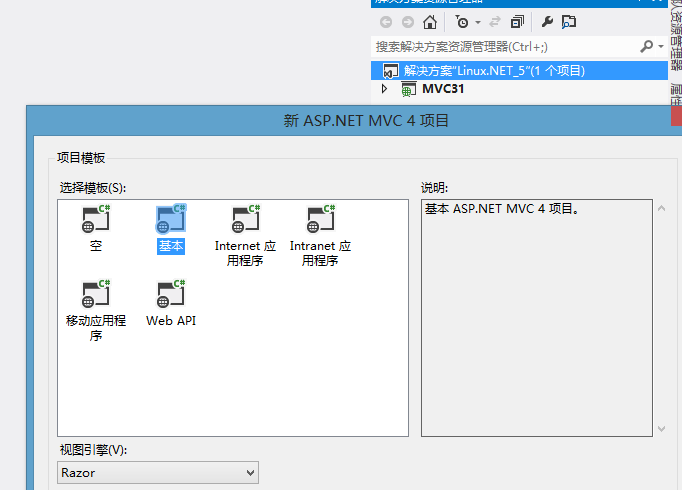The width and height of the screenshot is (682, 490).
Task: Click the 移动应用程序 label text
Action: pyautogui.click(x=96, y=328)
